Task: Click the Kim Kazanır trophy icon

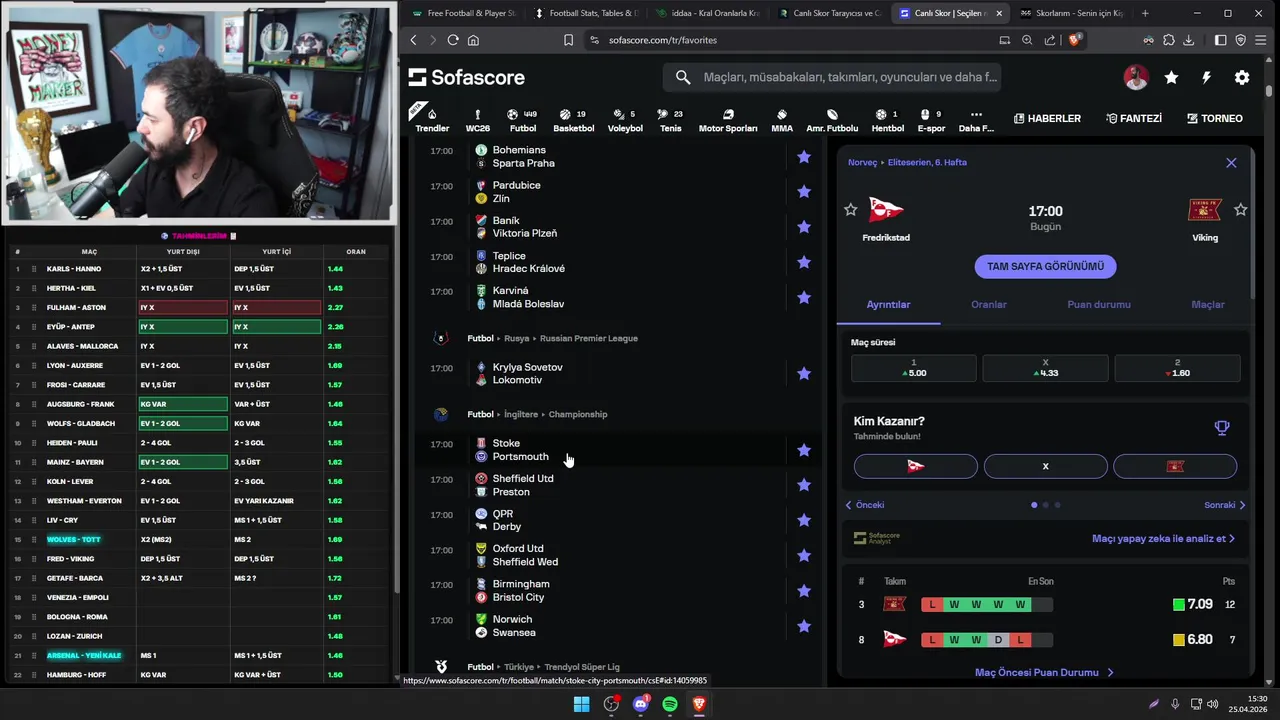Action: click(x=1222, y=428)
